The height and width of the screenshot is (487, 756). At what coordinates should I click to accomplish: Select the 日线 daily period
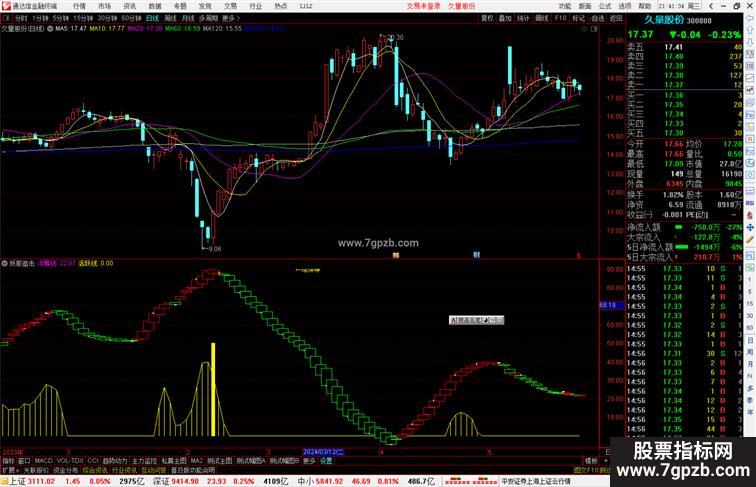pos(152,18)
